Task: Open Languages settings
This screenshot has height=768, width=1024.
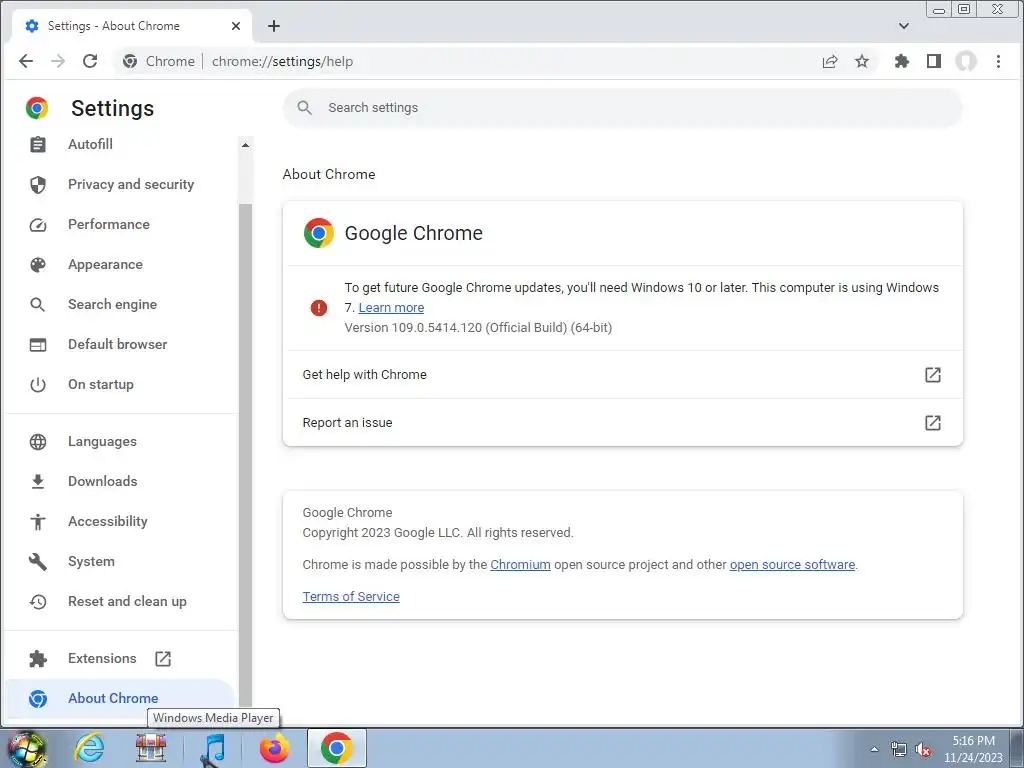Action: click(102, 441)
